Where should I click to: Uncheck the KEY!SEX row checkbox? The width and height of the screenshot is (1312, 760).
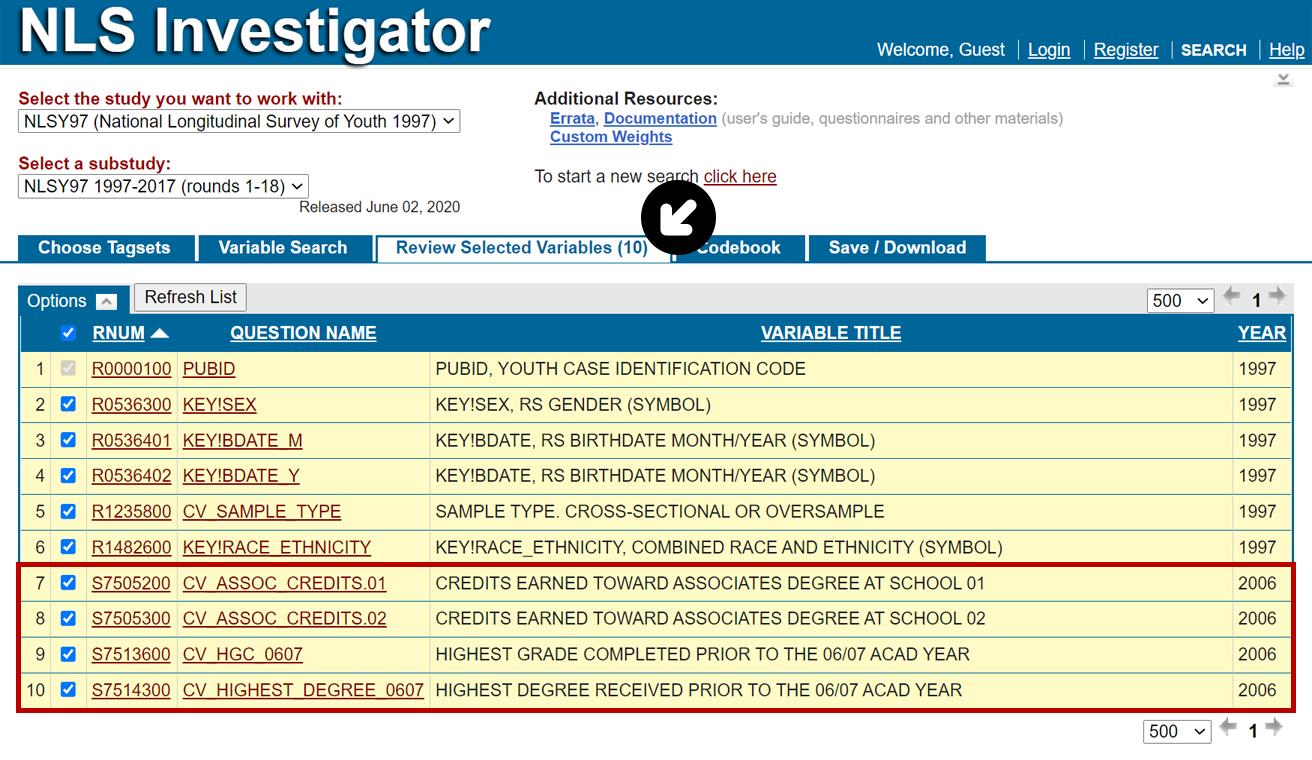pyautogui.click(x=68, y=405)
